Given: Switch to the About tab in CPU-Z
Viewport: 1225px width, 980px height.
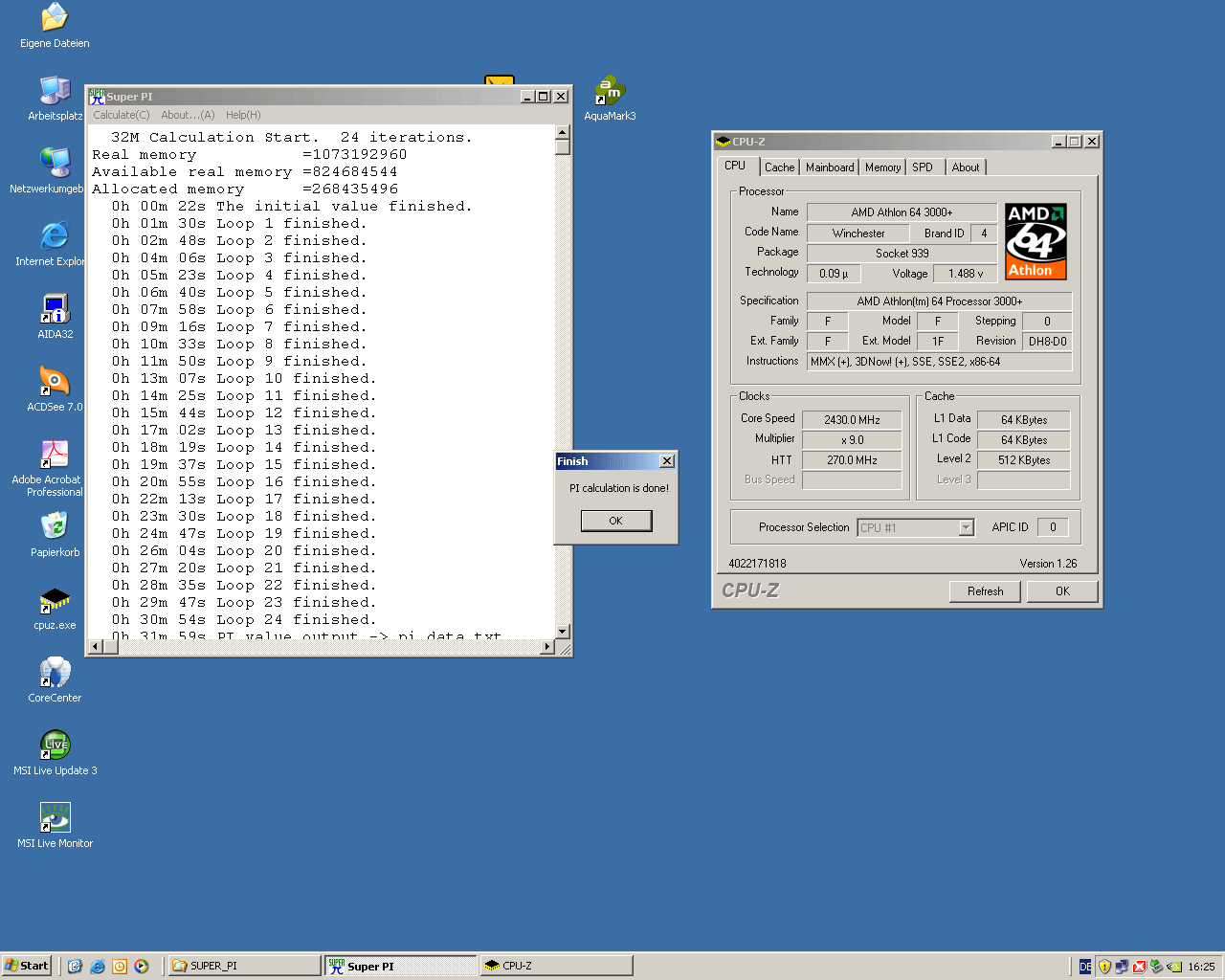Looking at the screenshot, I should (x=966, y=167).
